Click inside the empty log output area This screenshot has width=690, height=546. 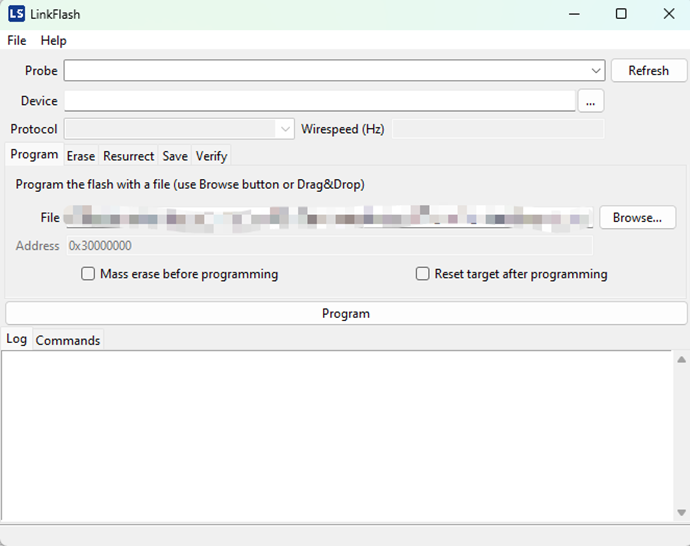tap(337, 436)
